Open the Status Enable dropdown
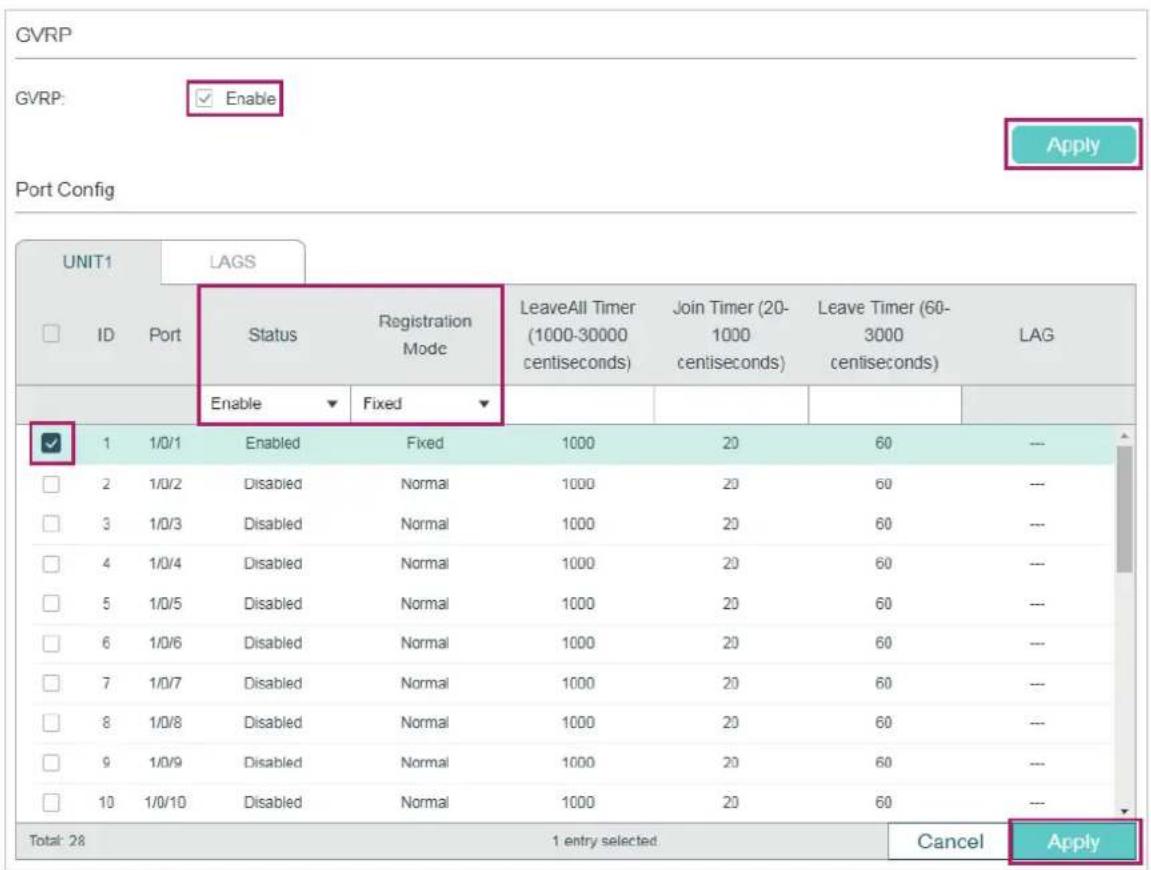This screenshot has width=1151, height=870. pyautogui.click(x=273, y=404)
